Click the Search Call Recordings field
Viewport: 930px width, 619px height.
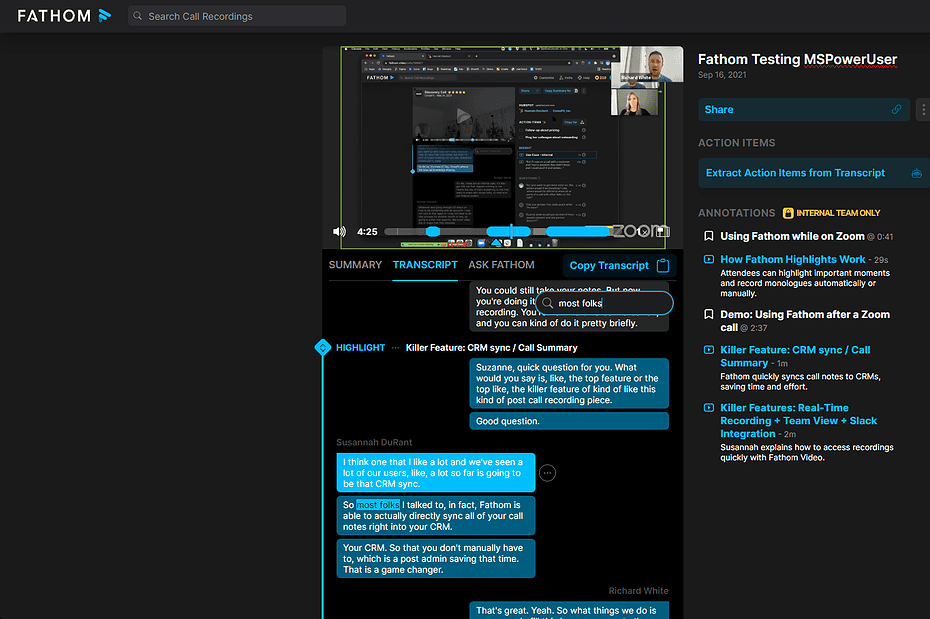click(237, 16)
